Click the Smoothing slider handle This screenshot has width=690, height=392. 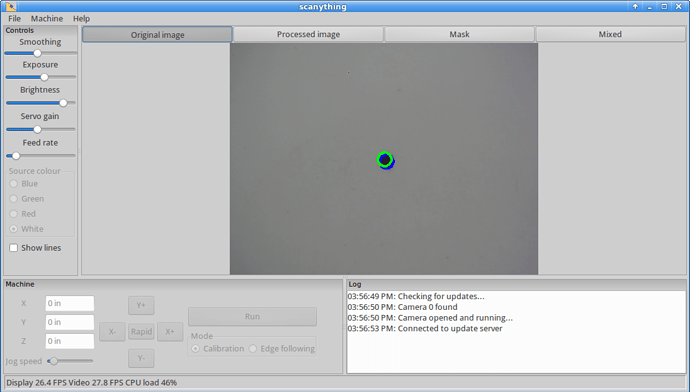pos(37,53)
